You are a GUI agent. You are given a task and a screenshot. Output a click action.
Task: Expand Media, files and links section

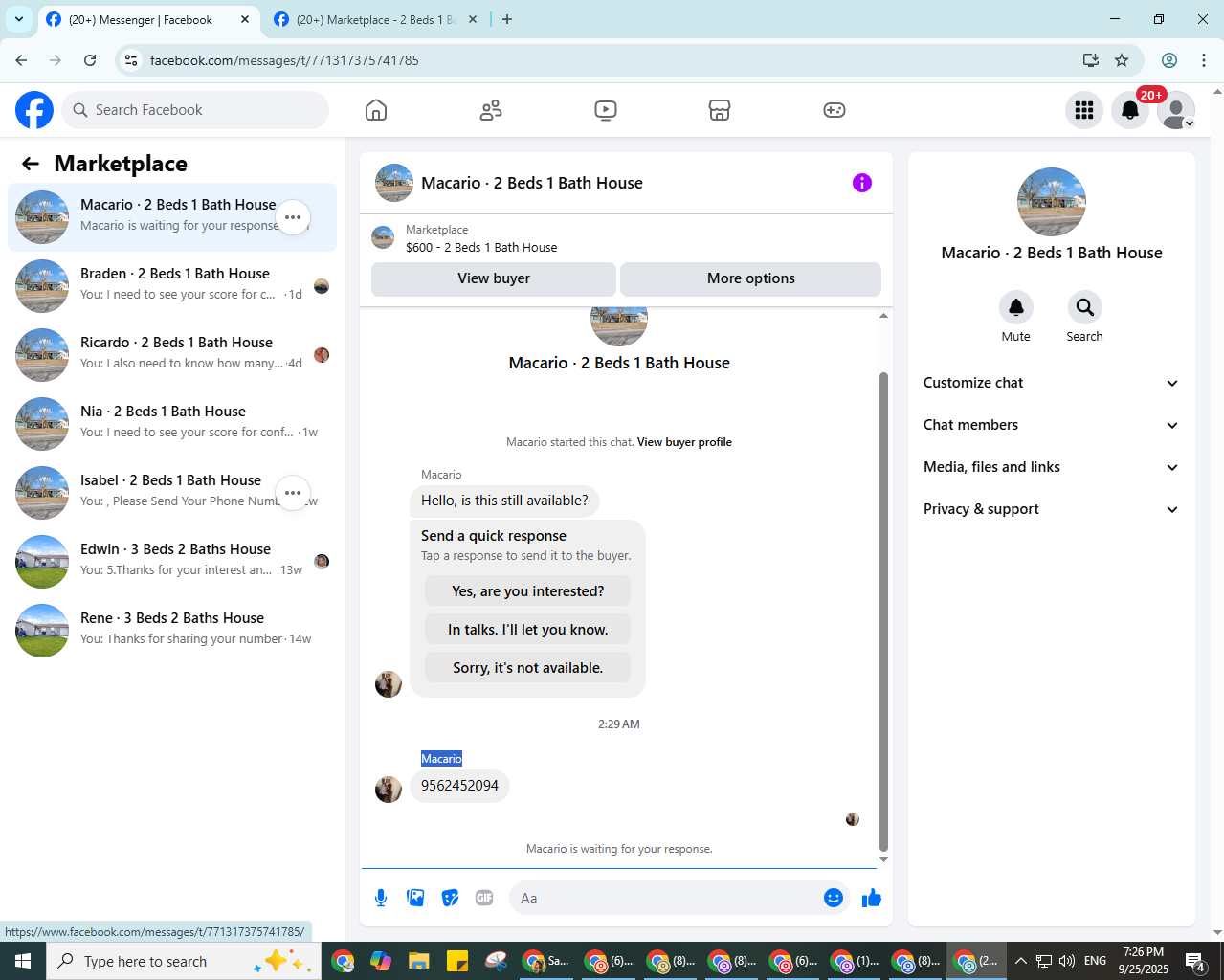click(1051, 467)
